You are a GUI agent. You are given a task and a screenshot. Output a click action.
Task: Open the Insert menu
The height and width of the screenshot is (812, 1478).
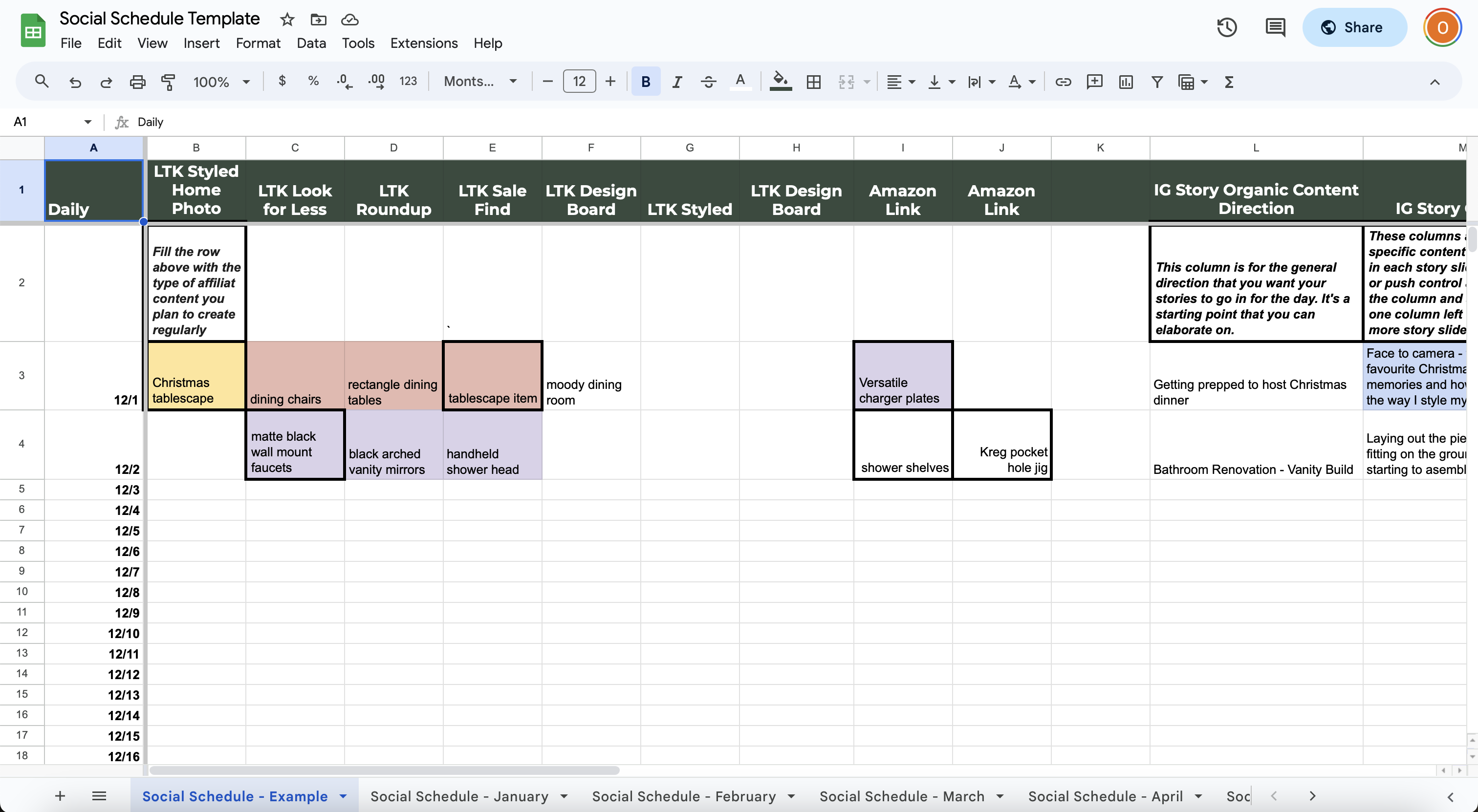coord(201,43)
